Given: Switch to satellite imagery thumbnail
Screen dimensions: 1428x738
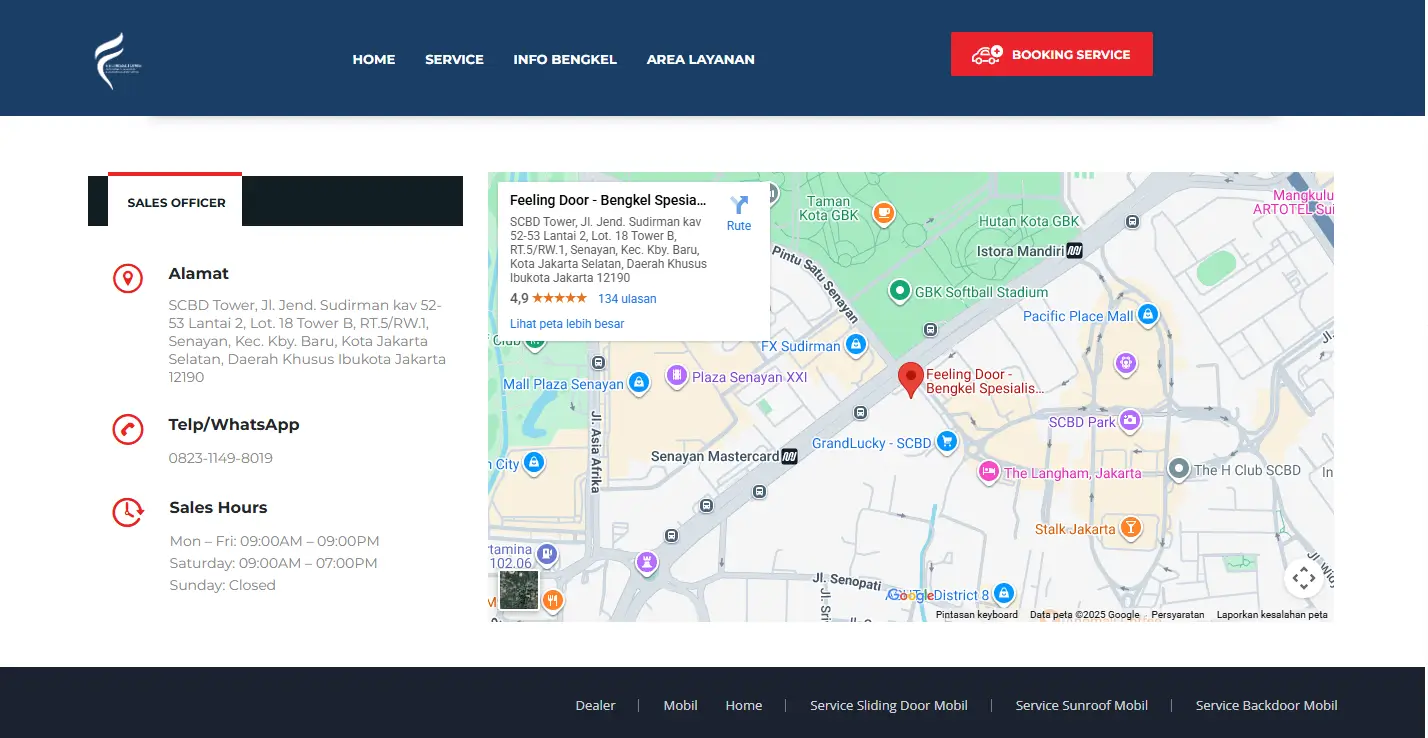Looking at the screenshot, I should (519, 590).
